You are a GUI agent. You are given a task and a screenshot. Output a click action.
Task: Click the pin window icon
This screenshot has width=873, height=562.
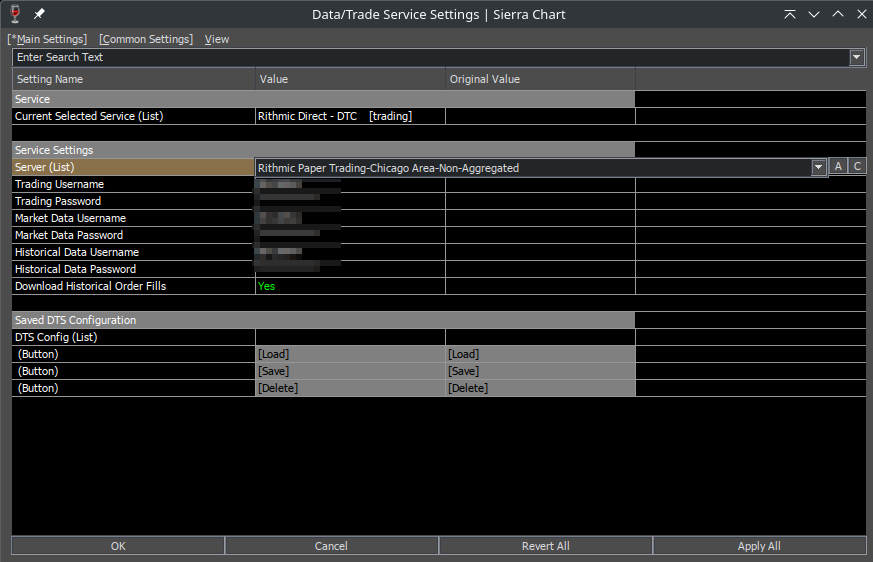[40, 14]
